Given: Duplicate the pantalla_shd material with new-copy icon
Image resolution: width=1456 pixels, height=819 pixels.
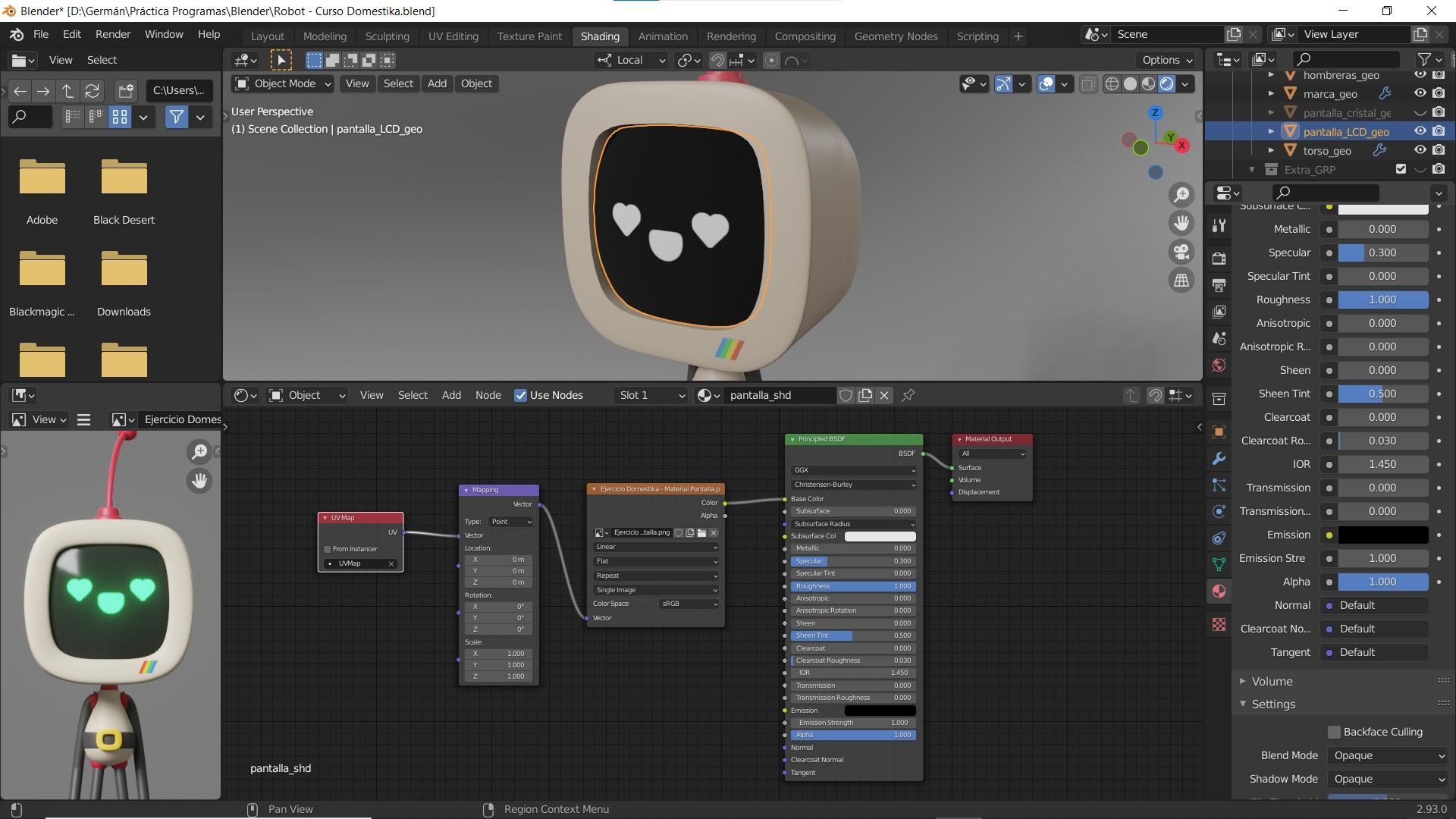Looking at the screenshot, I should (865, 395).
